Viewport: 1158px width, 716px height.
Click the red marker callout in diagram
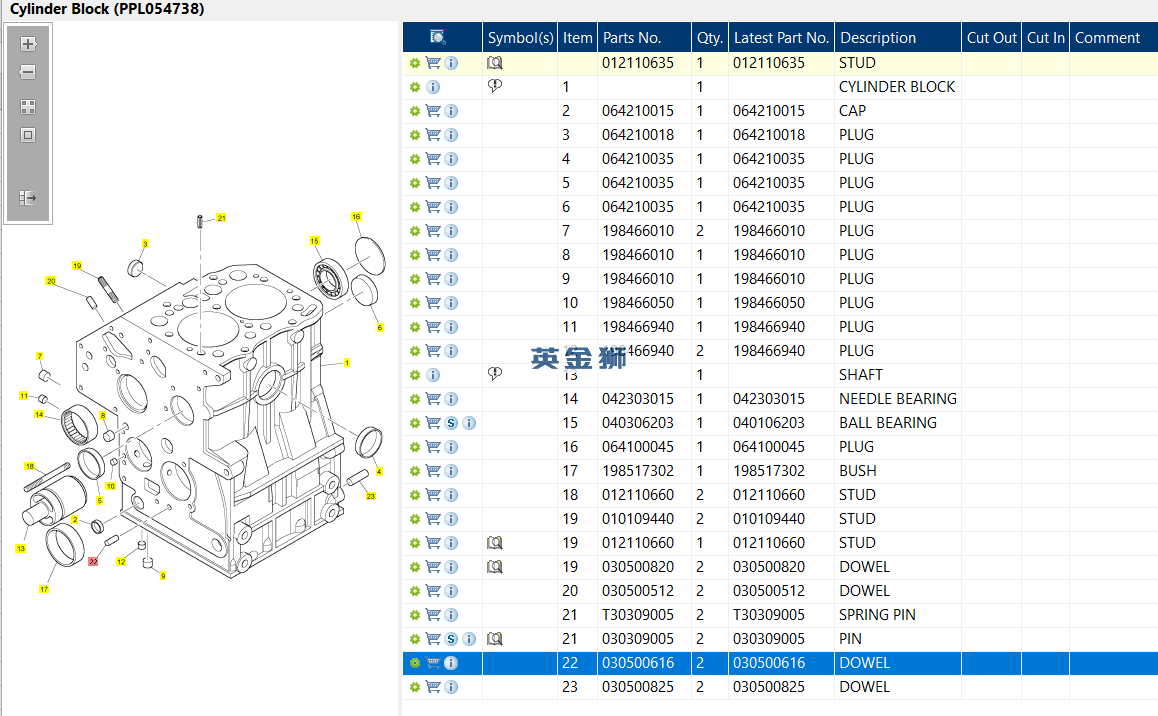click(93, 562)
